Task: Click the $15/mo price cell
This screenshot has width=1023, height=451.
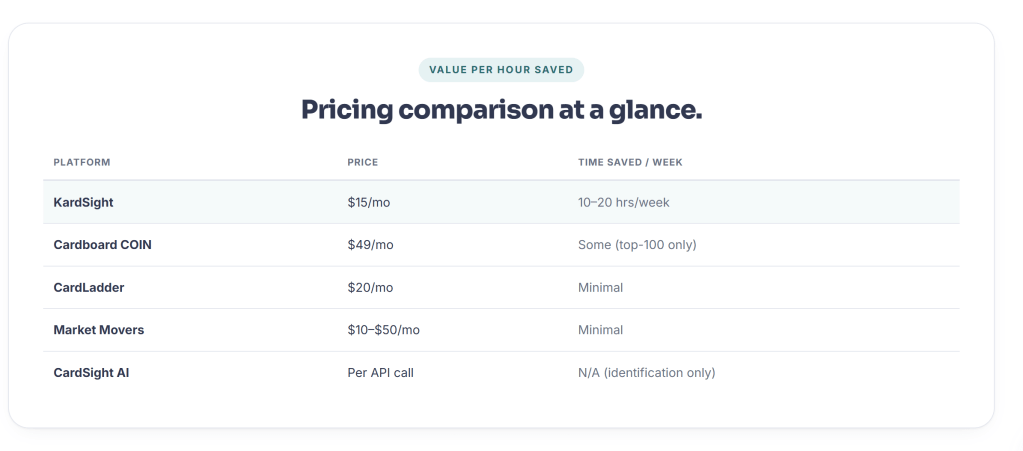Action: click(369, 202)
